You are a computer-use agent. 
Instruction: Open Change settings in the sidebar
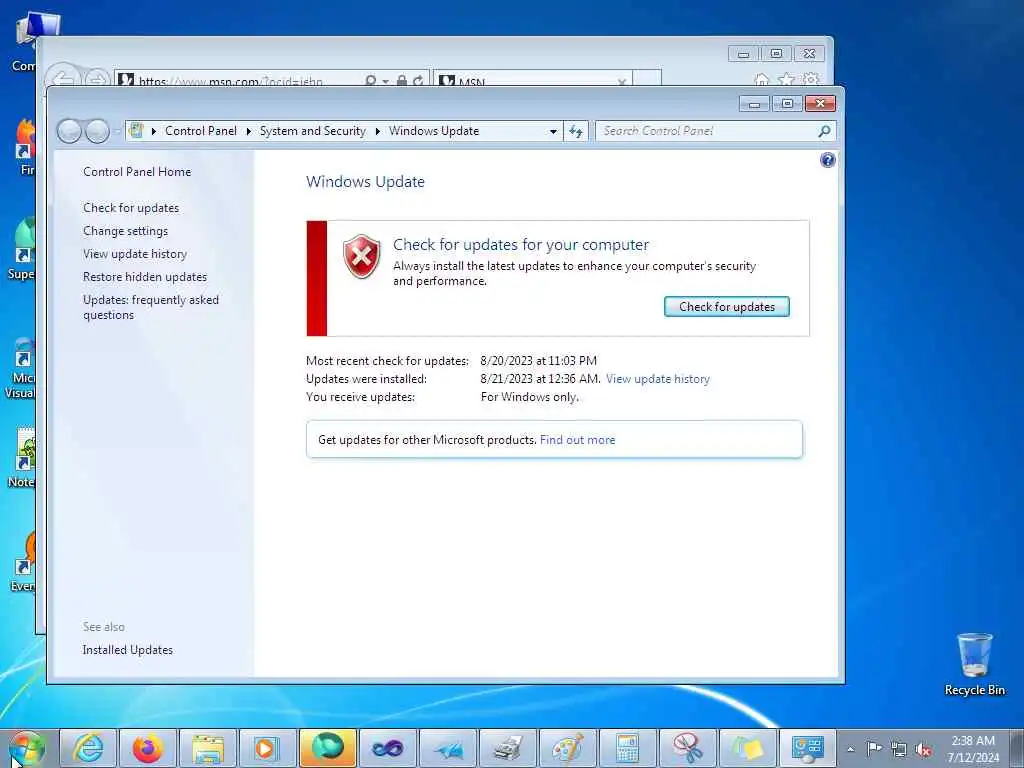coord(125,231)
